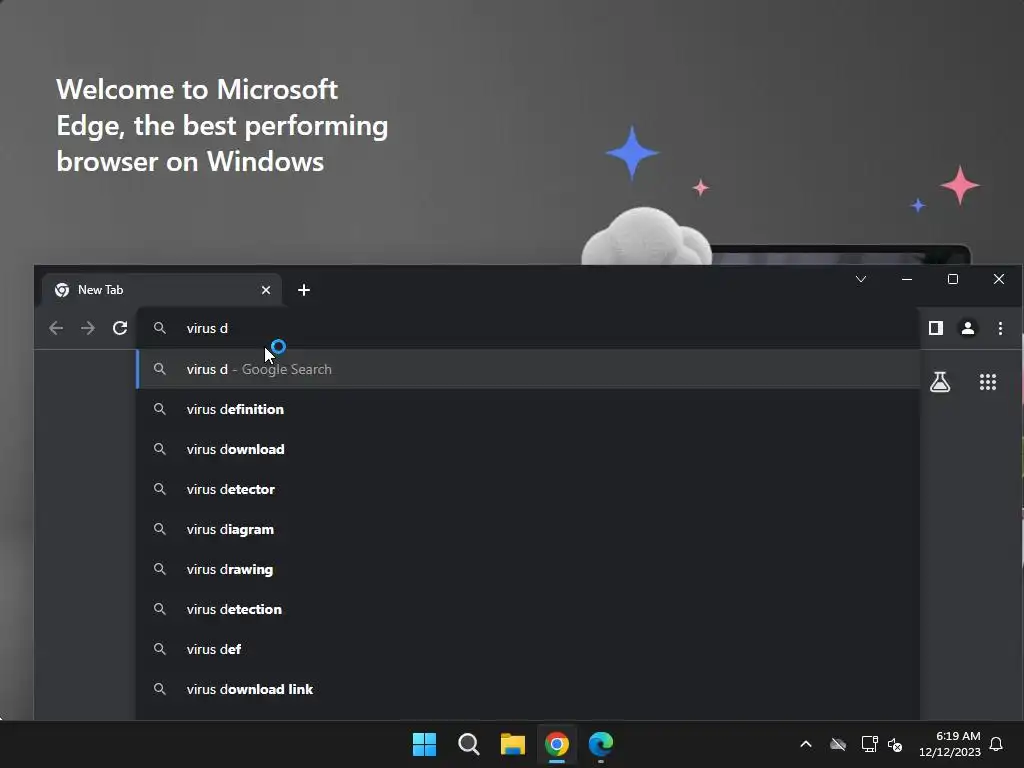This screenshot has height=768, width=1024.
Task: Reload the page with the refresh icon
Action: click(x=120, y=328)
